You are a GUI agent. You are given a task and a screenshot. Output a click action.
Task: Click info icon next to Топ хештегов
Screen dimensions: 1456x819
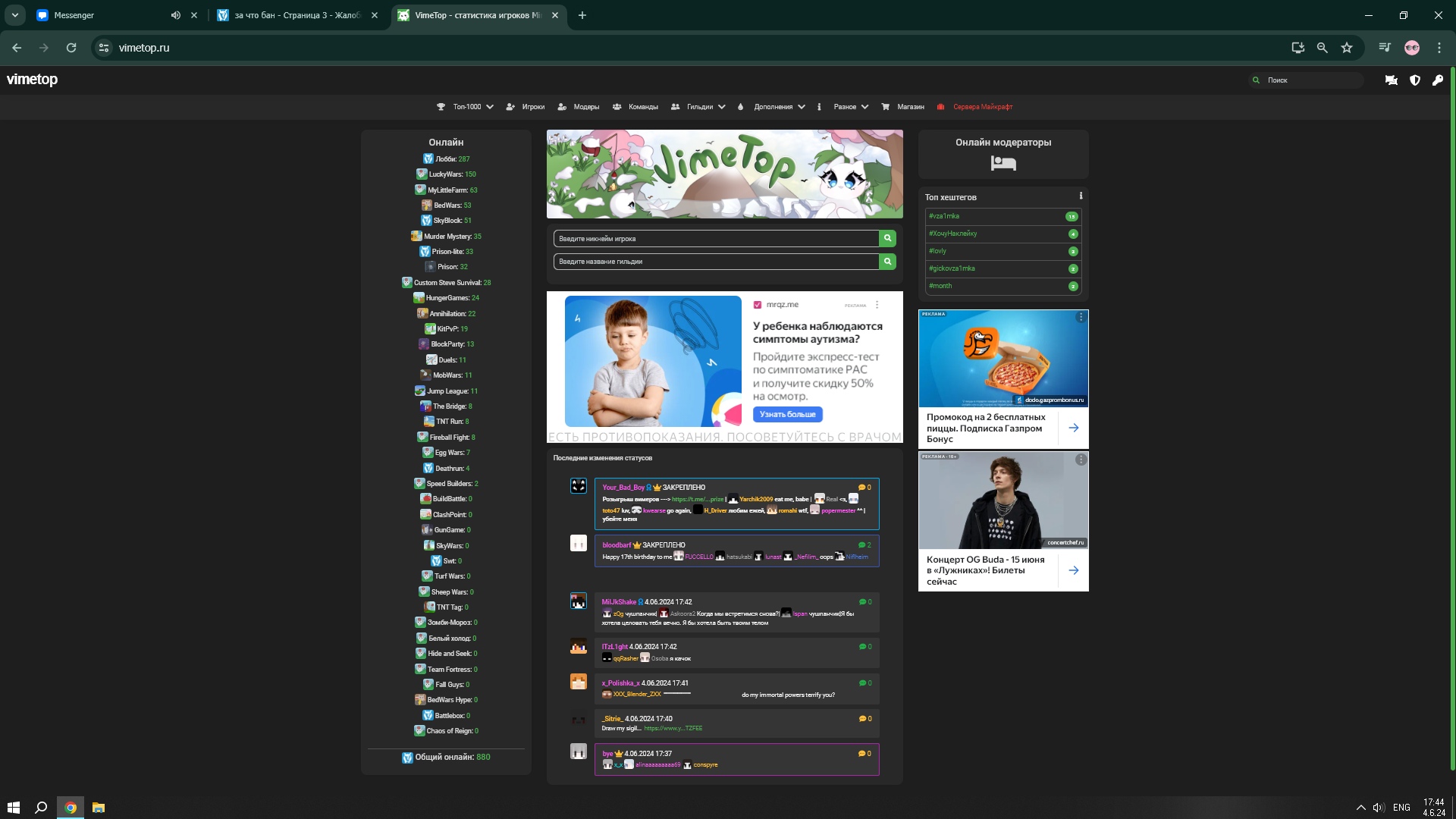point(1081,196)
